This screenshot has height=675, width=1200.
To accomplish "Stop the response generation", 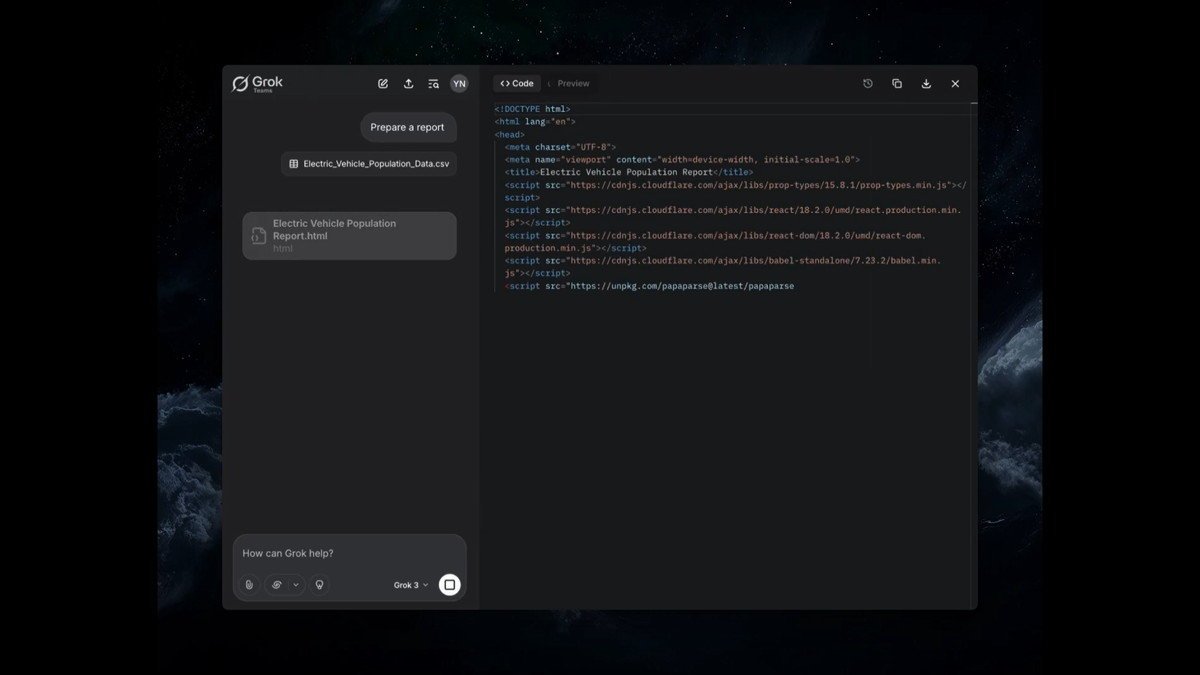I will (x=450, y=585).
